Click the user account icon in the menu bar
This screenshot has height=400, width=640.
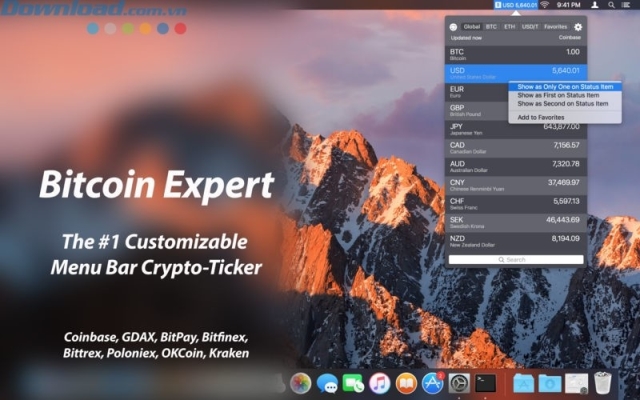pos(595,5)
